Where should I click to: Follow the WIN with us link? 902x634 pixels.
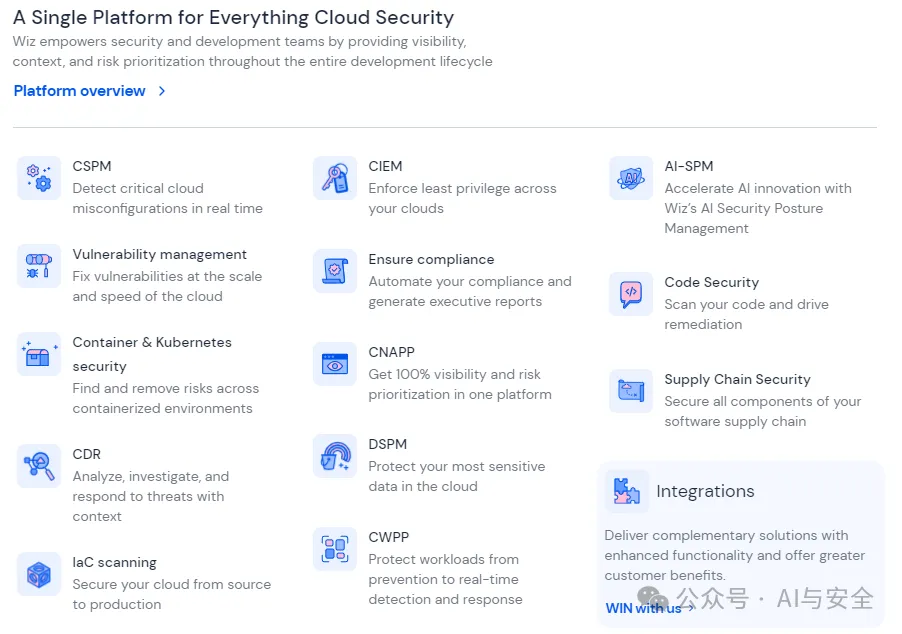tap(644, 609)
